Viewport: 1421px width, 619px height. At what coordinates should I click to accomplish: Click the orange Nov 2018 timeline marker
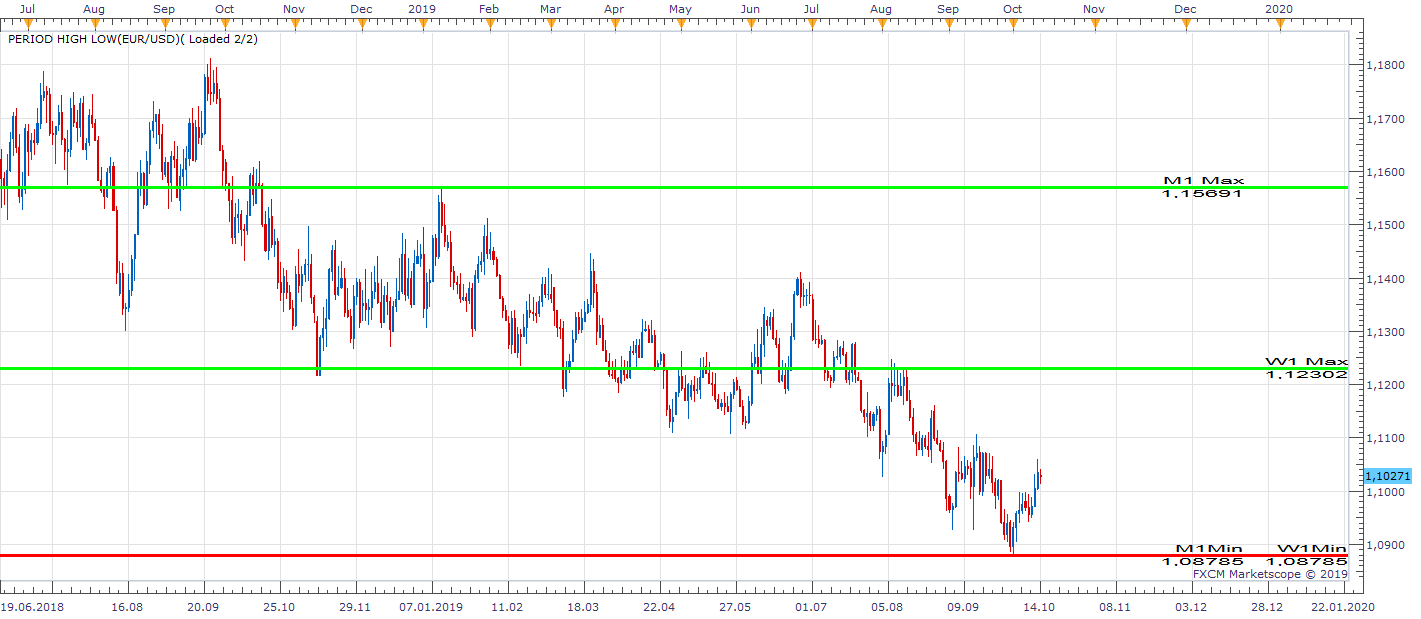click(293, 24)
